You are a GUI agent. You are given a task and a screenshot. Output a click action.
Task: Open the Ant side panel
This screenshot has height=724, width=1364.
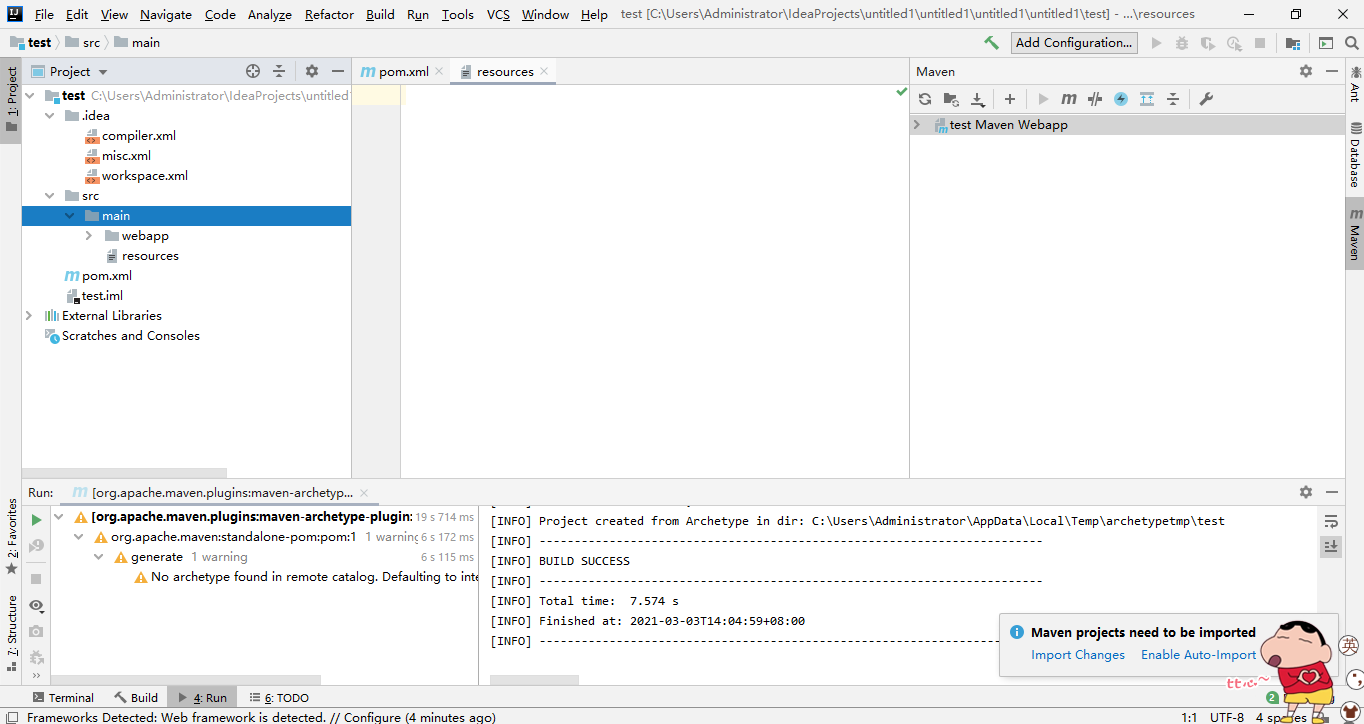click(1355, 84)
